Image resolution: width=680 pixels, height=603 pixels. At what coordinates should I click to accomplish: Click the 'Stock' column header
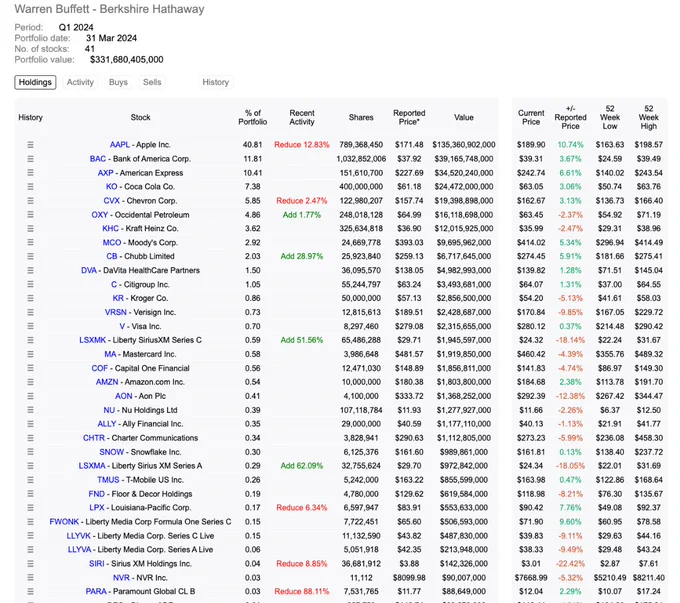pyautogui.click(x=141, y=118)
